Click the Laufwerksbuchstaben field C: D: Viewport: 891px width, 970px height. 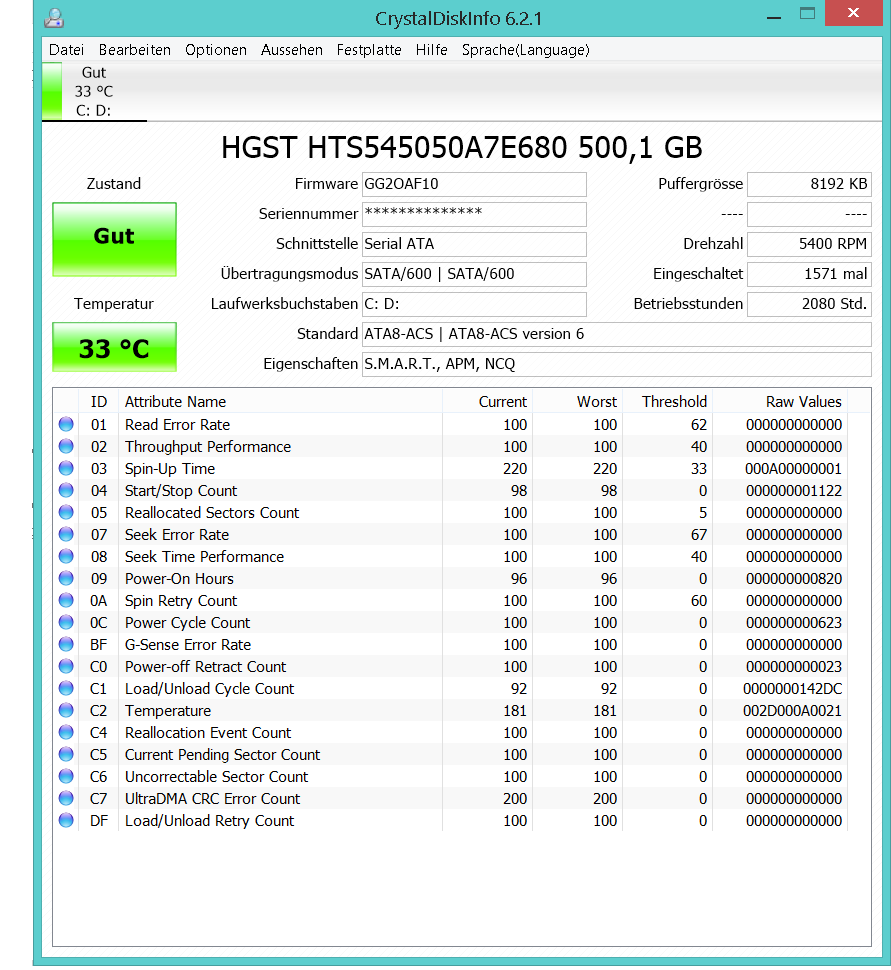coord(474,304)
